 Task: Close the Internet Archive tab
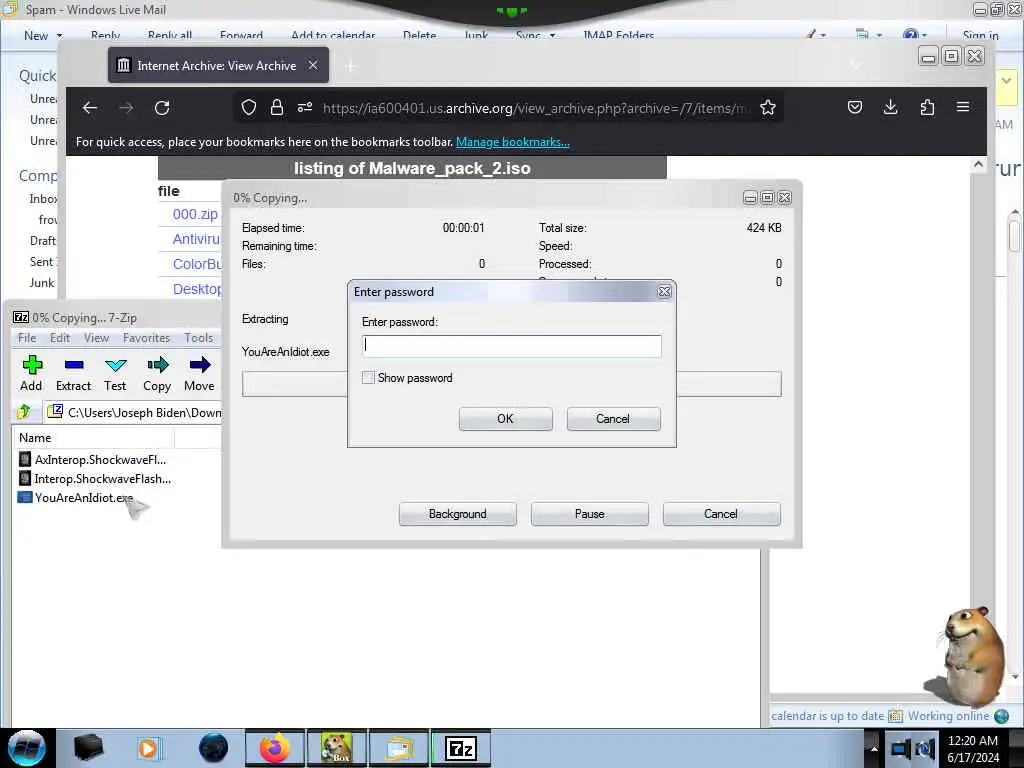(x=313, y=65)
